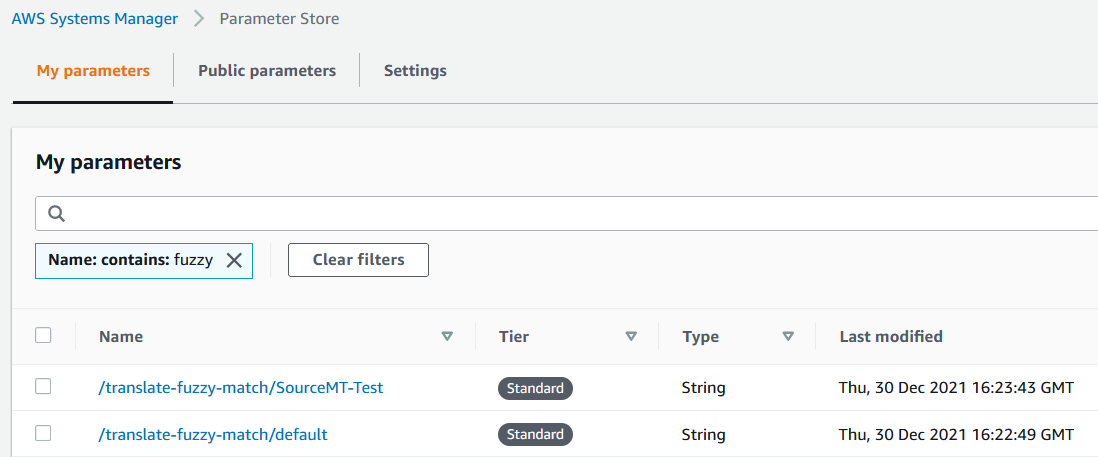Click the Last modified column header
Viewport: 1098px width, 457px height.
(891, 337)
